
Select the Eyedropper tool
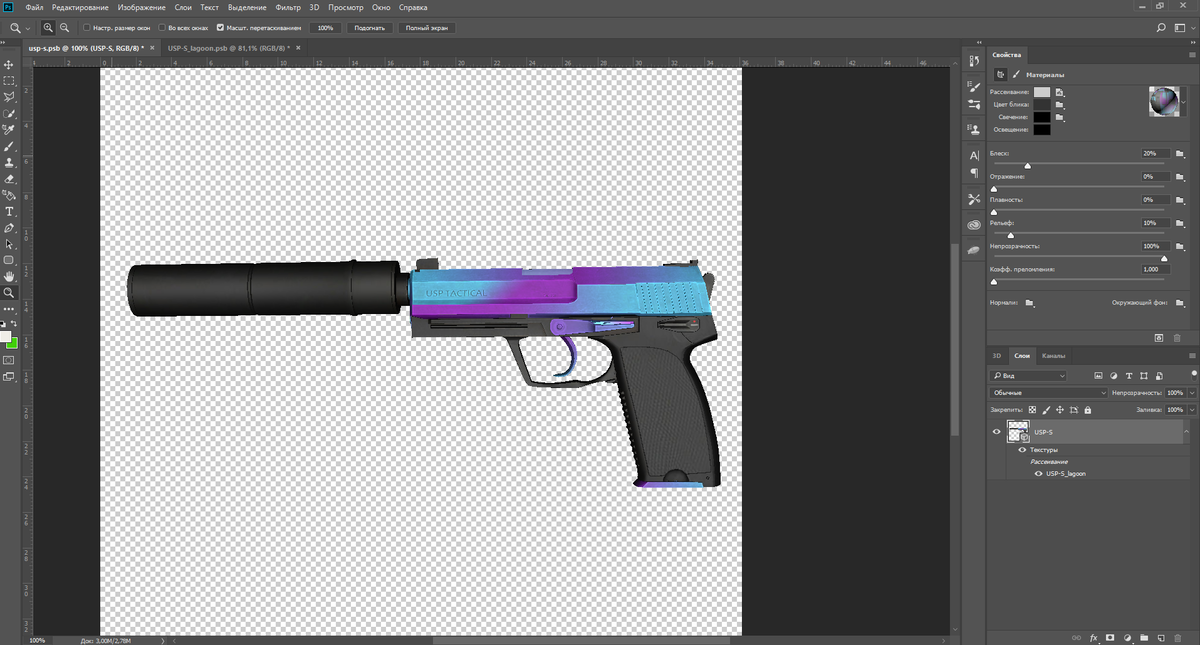[x=9, y=129]
